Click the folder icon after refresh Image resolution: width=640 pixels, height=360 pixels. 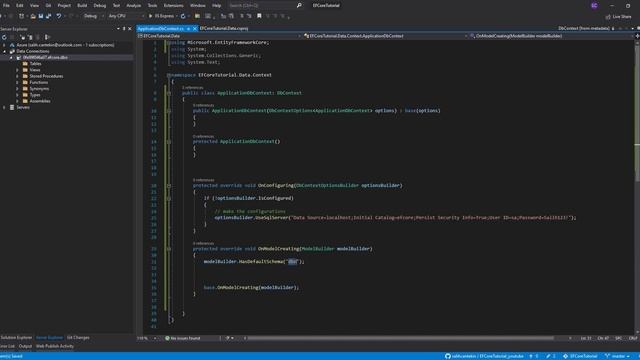[x=198, y=16]
